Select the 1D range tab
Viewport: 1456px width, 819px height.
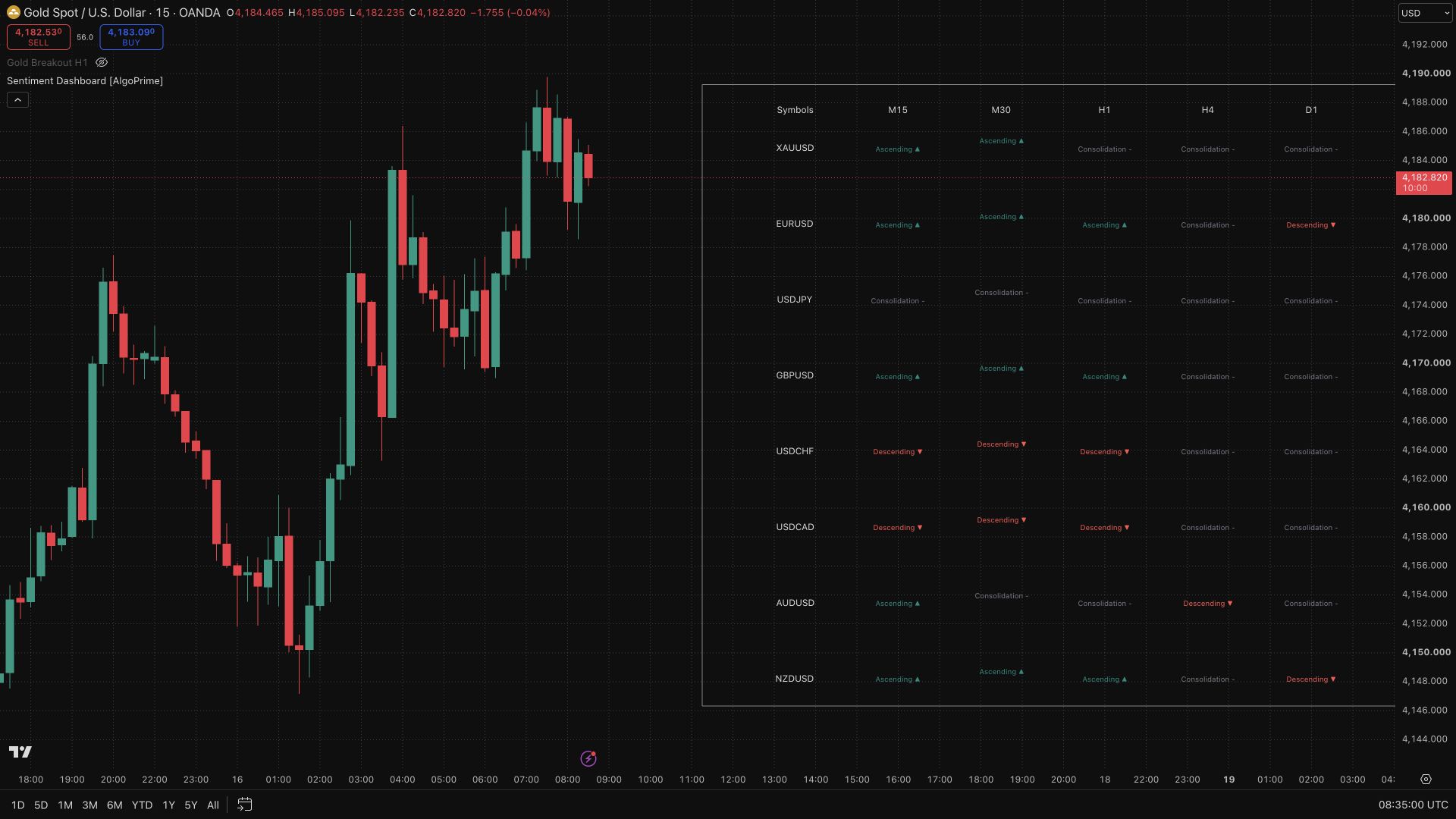[17, 805]
